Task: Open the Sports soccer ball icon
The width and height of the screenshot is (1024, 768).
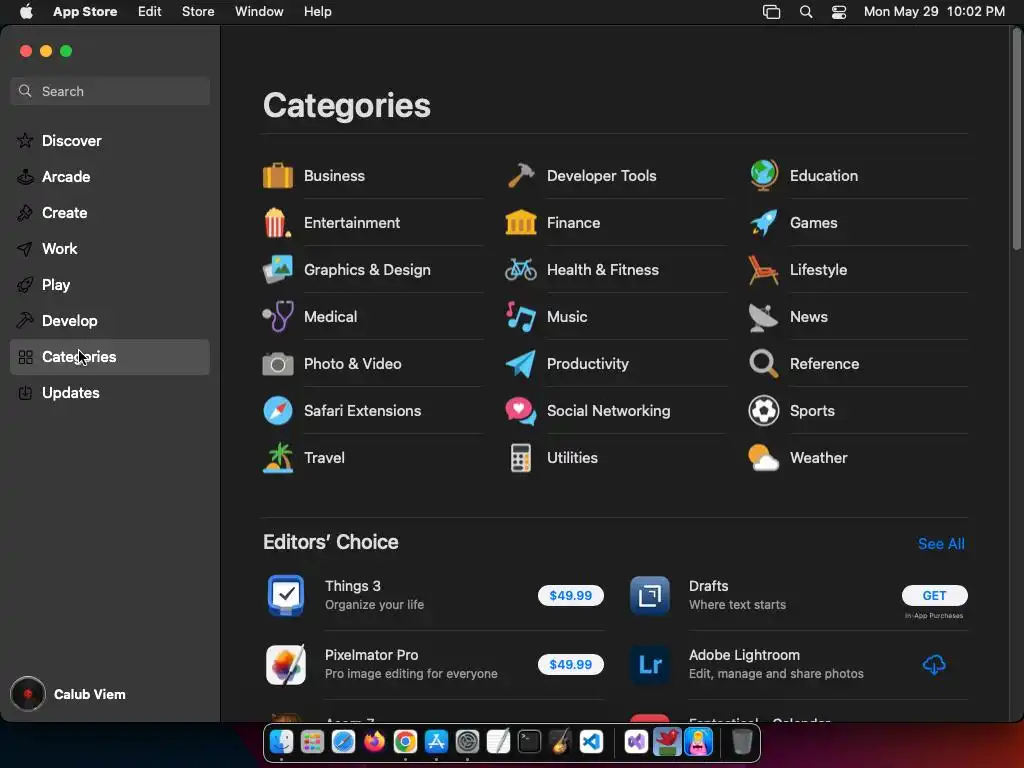Action: [763, 411]
